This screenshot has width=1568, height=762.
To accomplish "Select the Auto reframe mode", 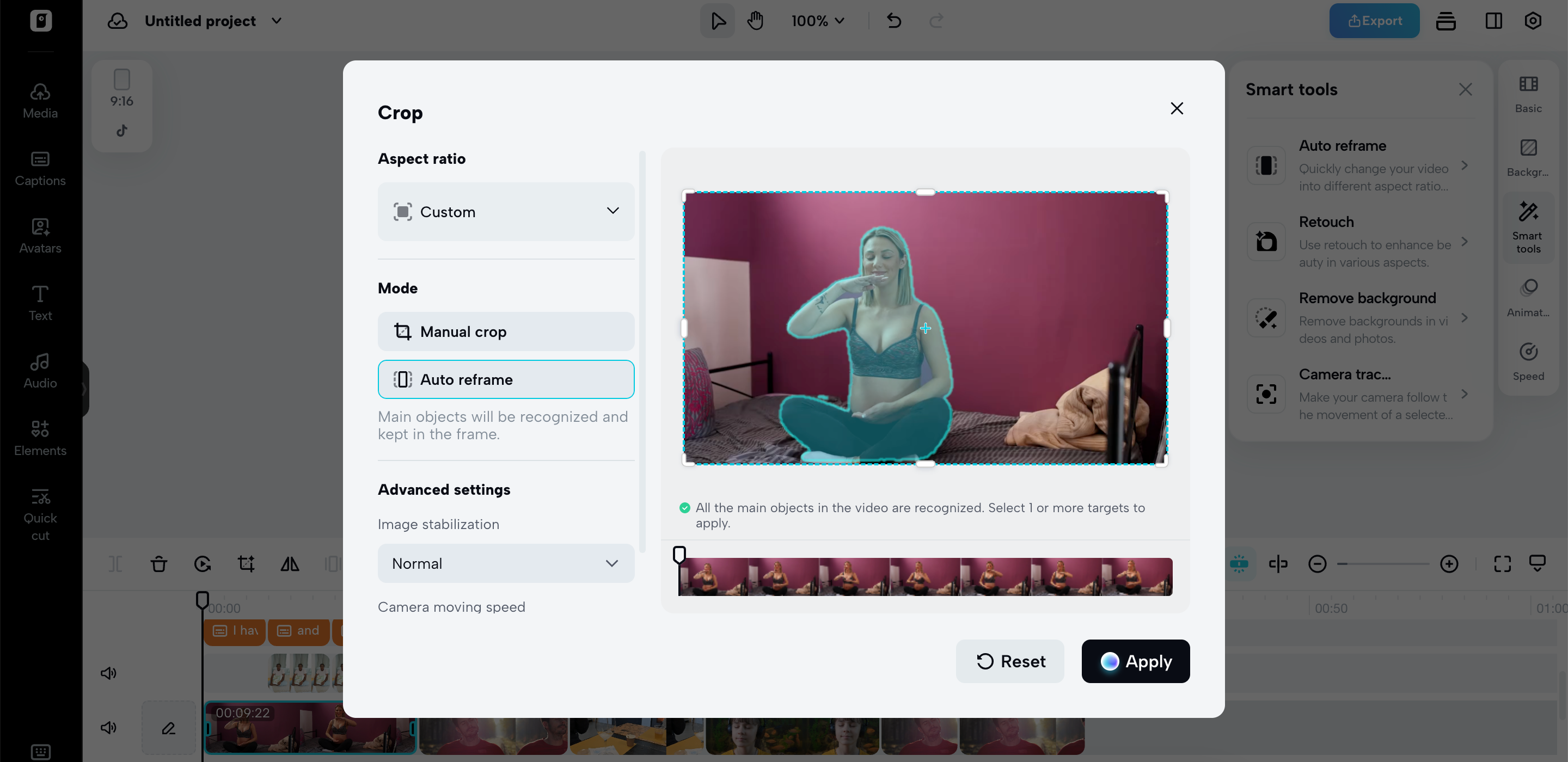I will pyautogui.click(x=506, y=379).
